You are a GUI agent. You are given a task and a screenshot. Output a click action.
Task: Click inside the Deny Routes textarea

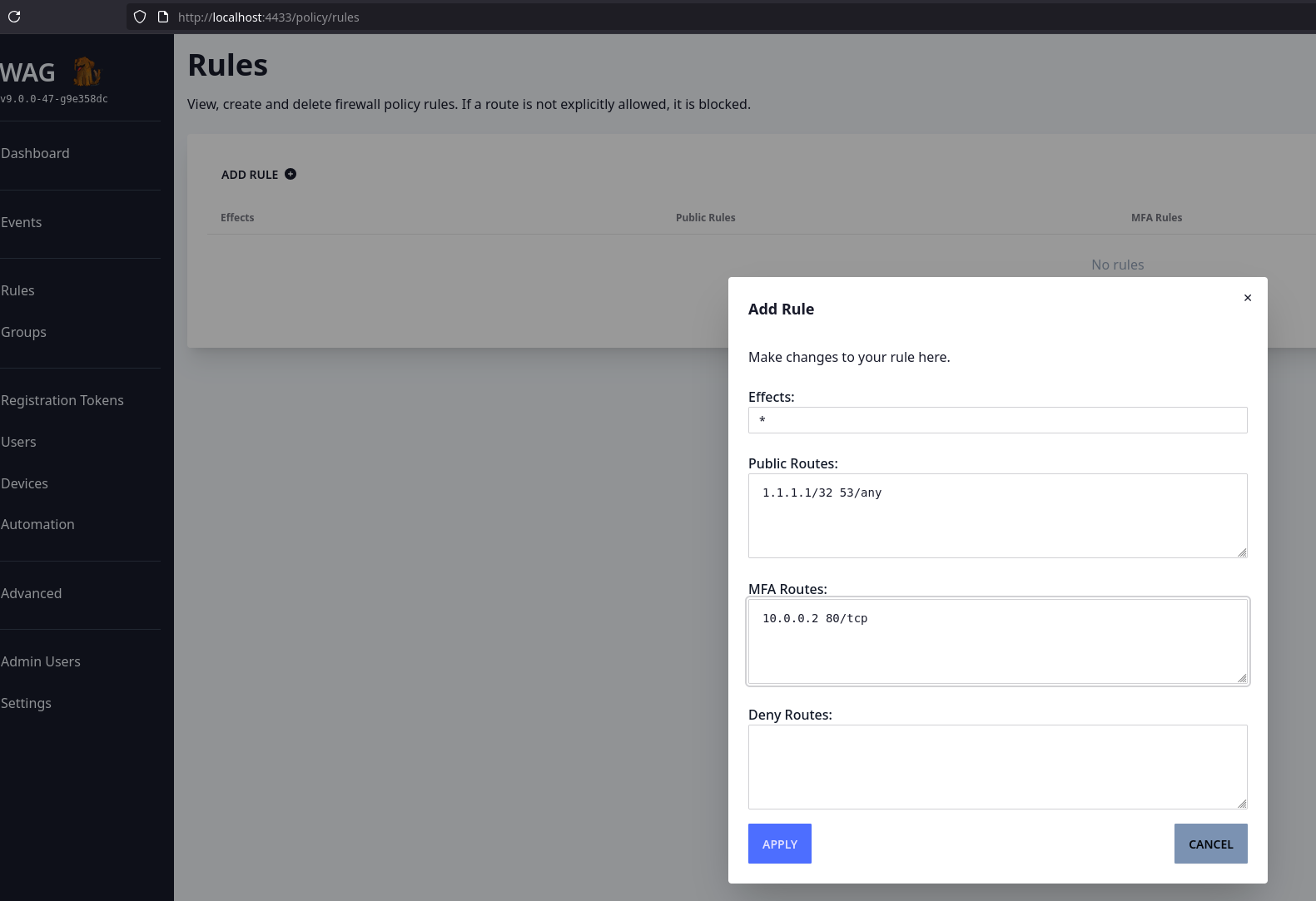[997, 766]
